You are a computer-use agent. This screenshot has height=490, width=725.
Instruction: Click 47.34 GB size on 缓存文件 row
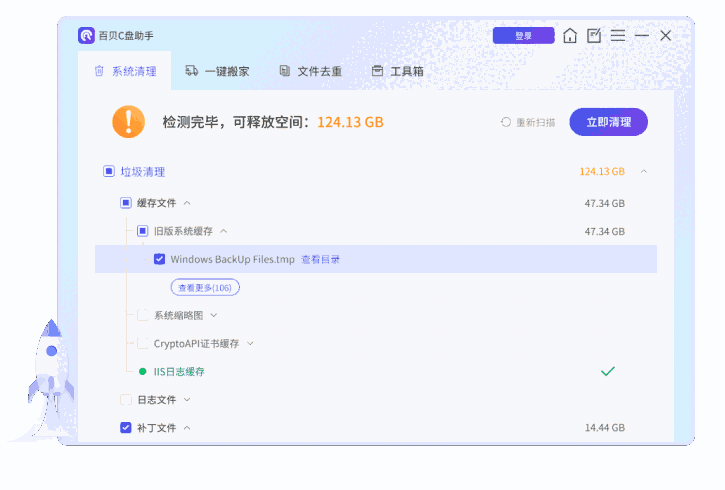(605, 203)
